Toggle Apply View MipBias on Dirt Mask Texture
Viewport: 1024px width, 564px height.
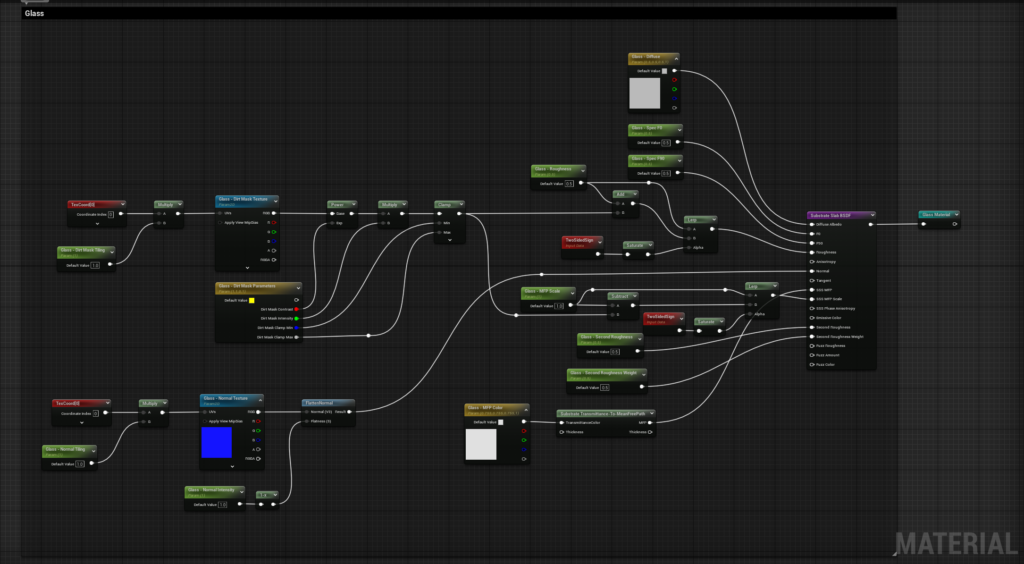[220, 222]
